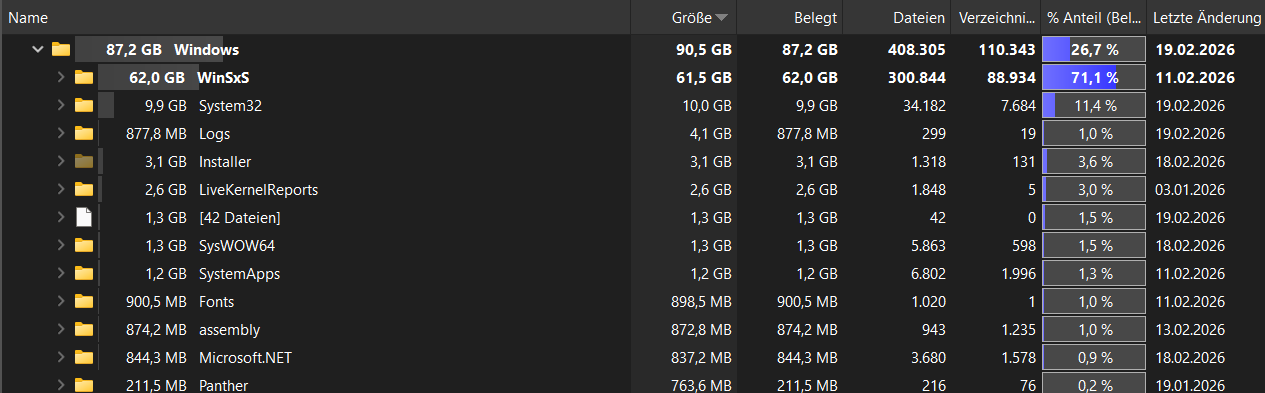Expand the Logs folder

[x=60, y=133]
